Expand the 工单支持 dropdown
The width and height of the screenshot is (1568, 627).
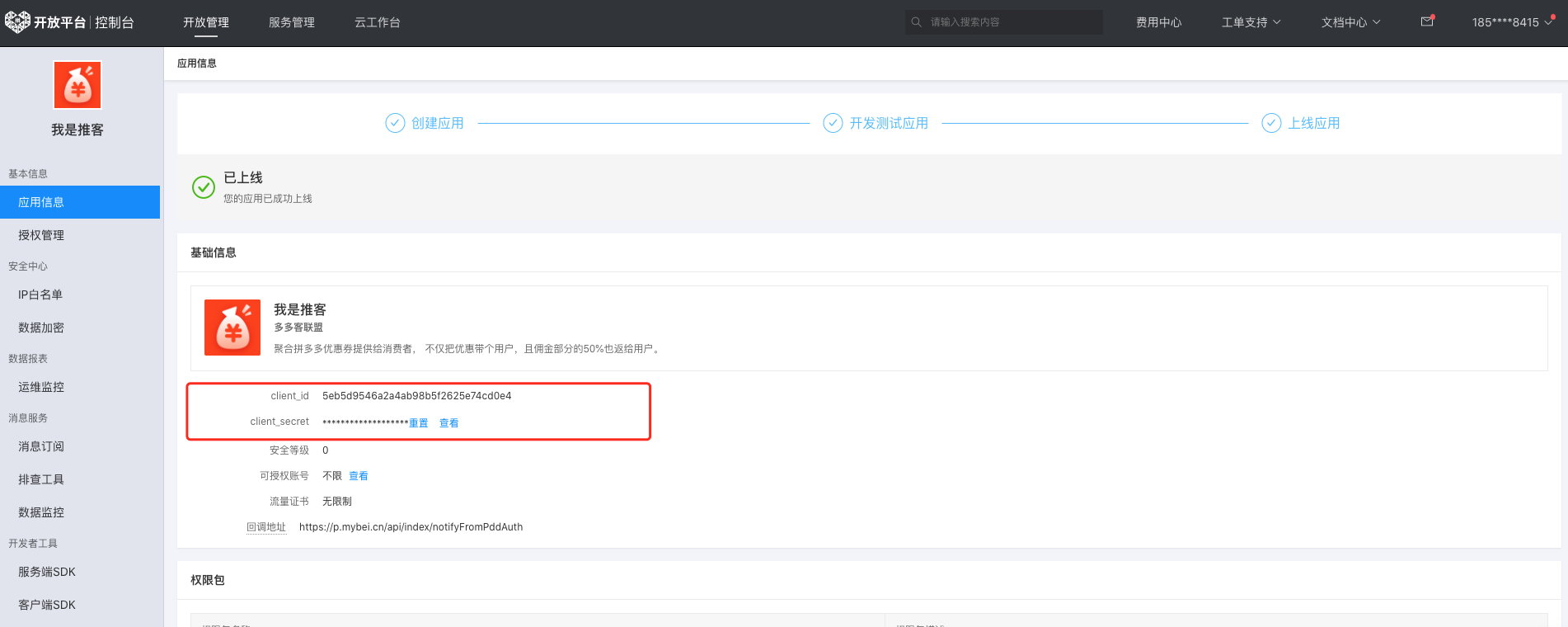1251,22
